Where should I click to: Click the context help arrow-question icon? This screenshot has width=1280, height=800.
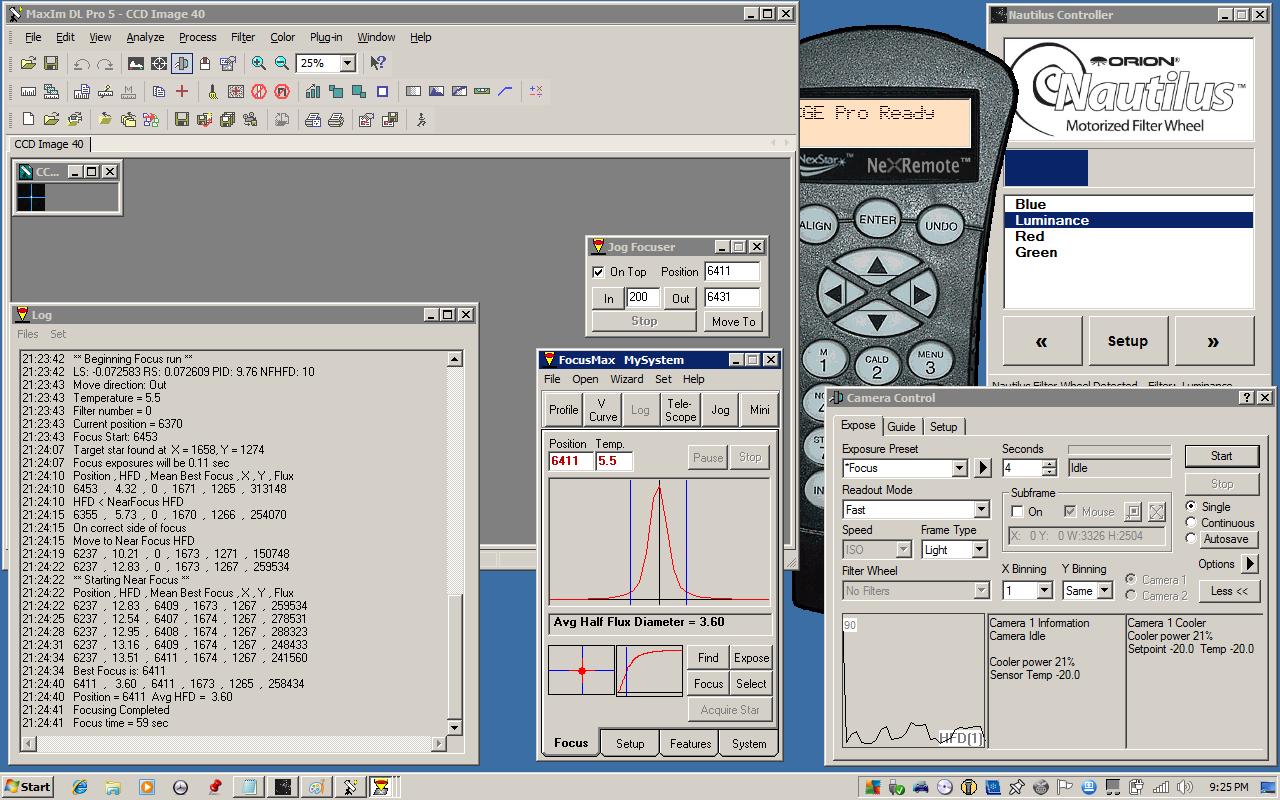click(377, 63)
